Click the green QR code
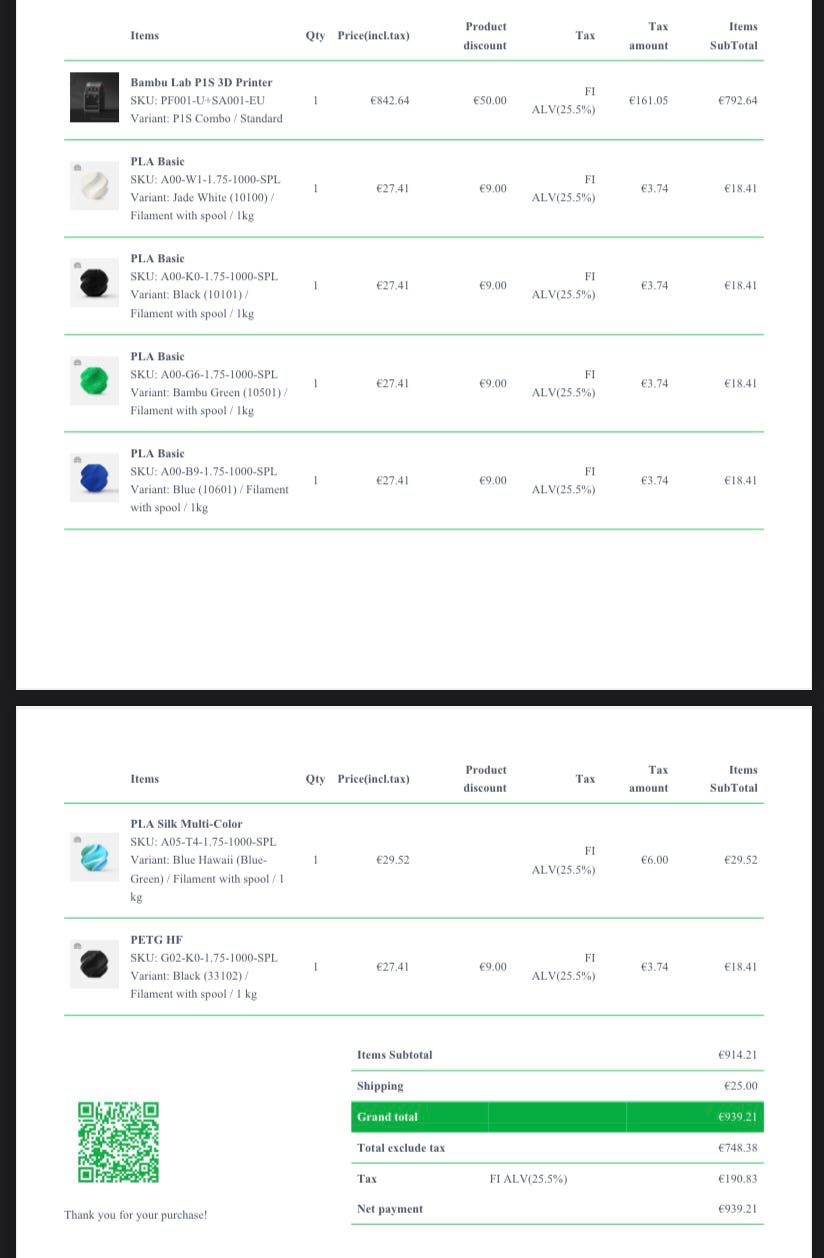The width and height of the screenshot is (824, 1258). pyautogui.click(x=118, y=1142)
